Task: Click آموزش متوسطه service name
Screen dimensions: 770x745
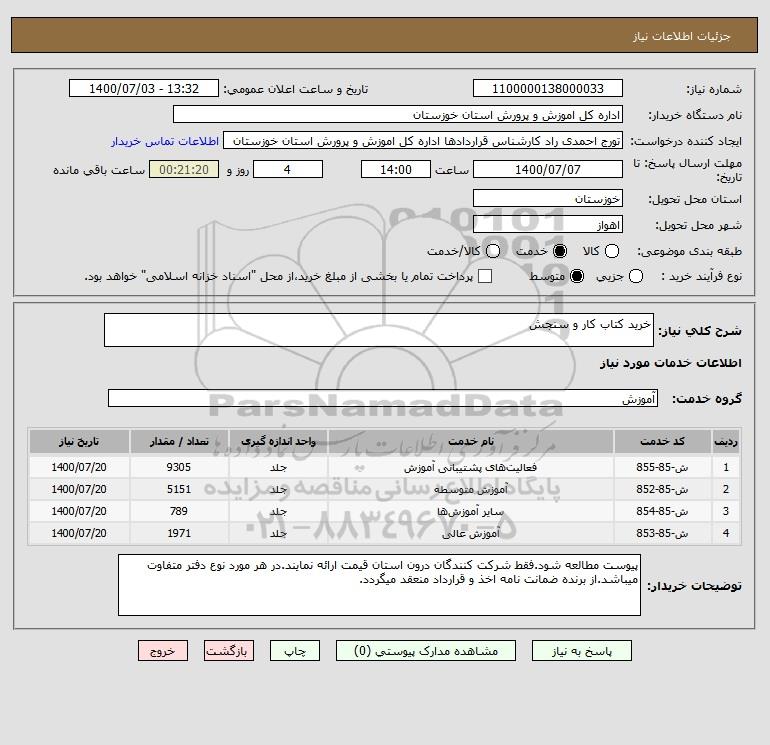Action: tap(470, 490)
